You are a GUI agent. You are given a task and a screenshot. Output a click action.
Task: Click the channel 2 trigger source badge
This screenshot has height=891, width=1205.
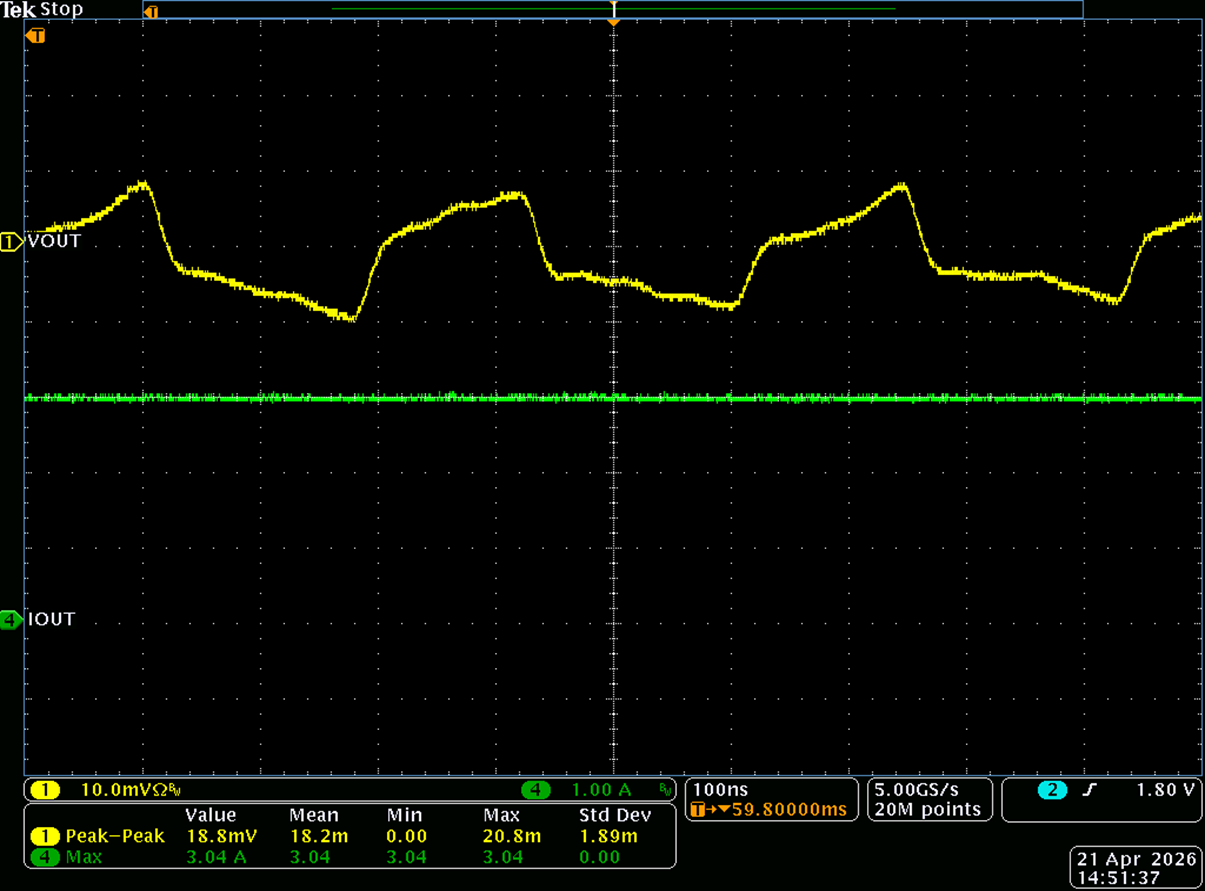pyautogui.click(x=1051, y=790)
